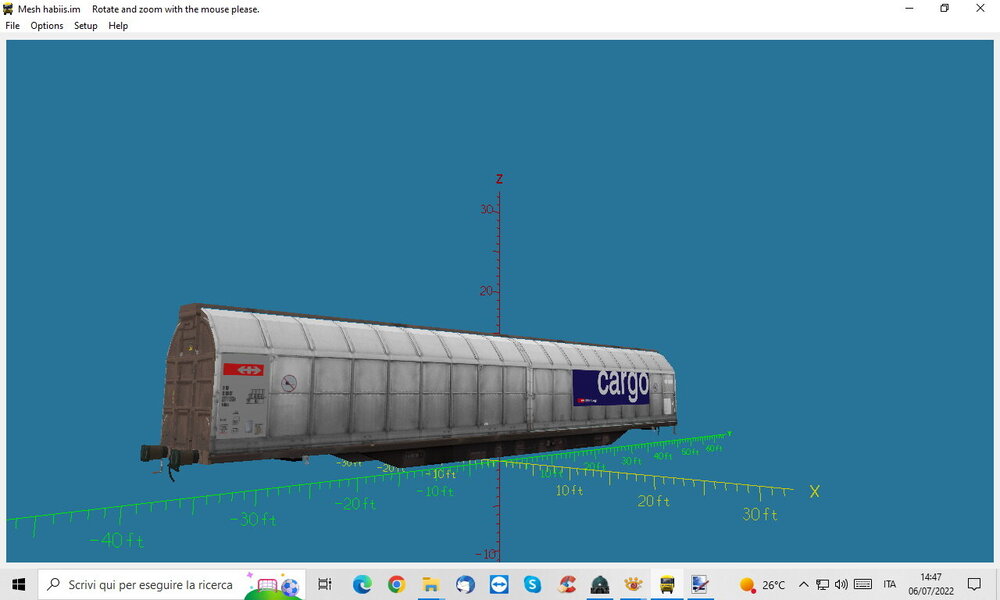The image size is (1000, 600).
Task: Open the monitor-with-pen app in the taskbar
Action: (700, 584)
